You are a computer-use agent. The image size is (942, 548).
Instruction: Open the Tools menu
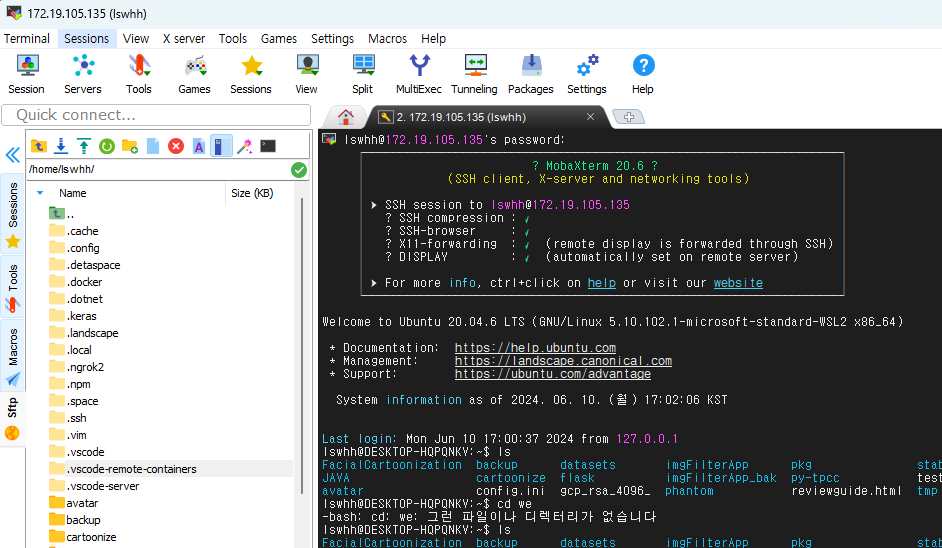232,38
